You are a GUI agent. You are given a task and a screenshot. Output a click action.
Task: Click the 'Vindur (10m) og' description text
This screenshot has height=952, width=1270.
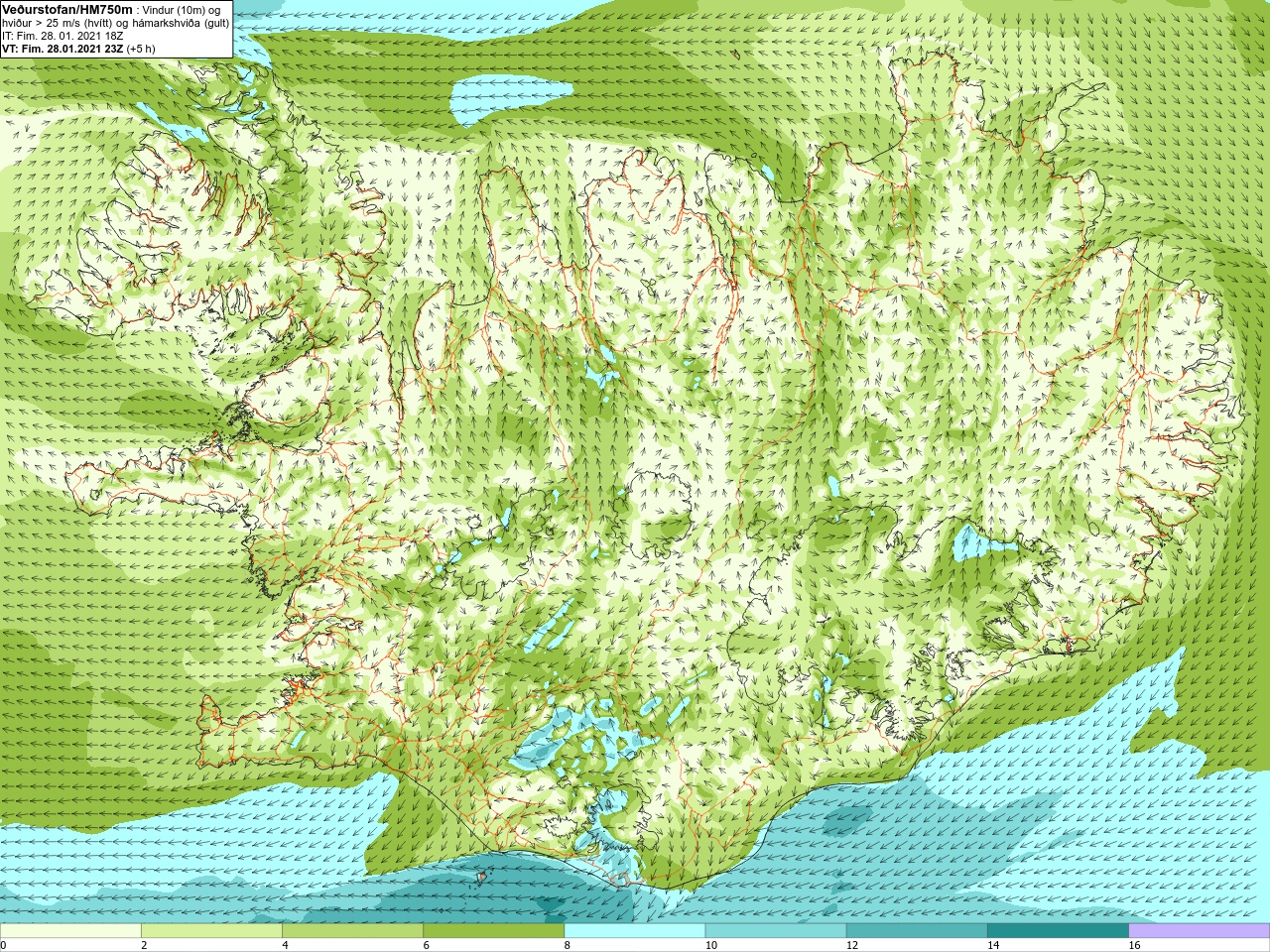click(182, 10)
